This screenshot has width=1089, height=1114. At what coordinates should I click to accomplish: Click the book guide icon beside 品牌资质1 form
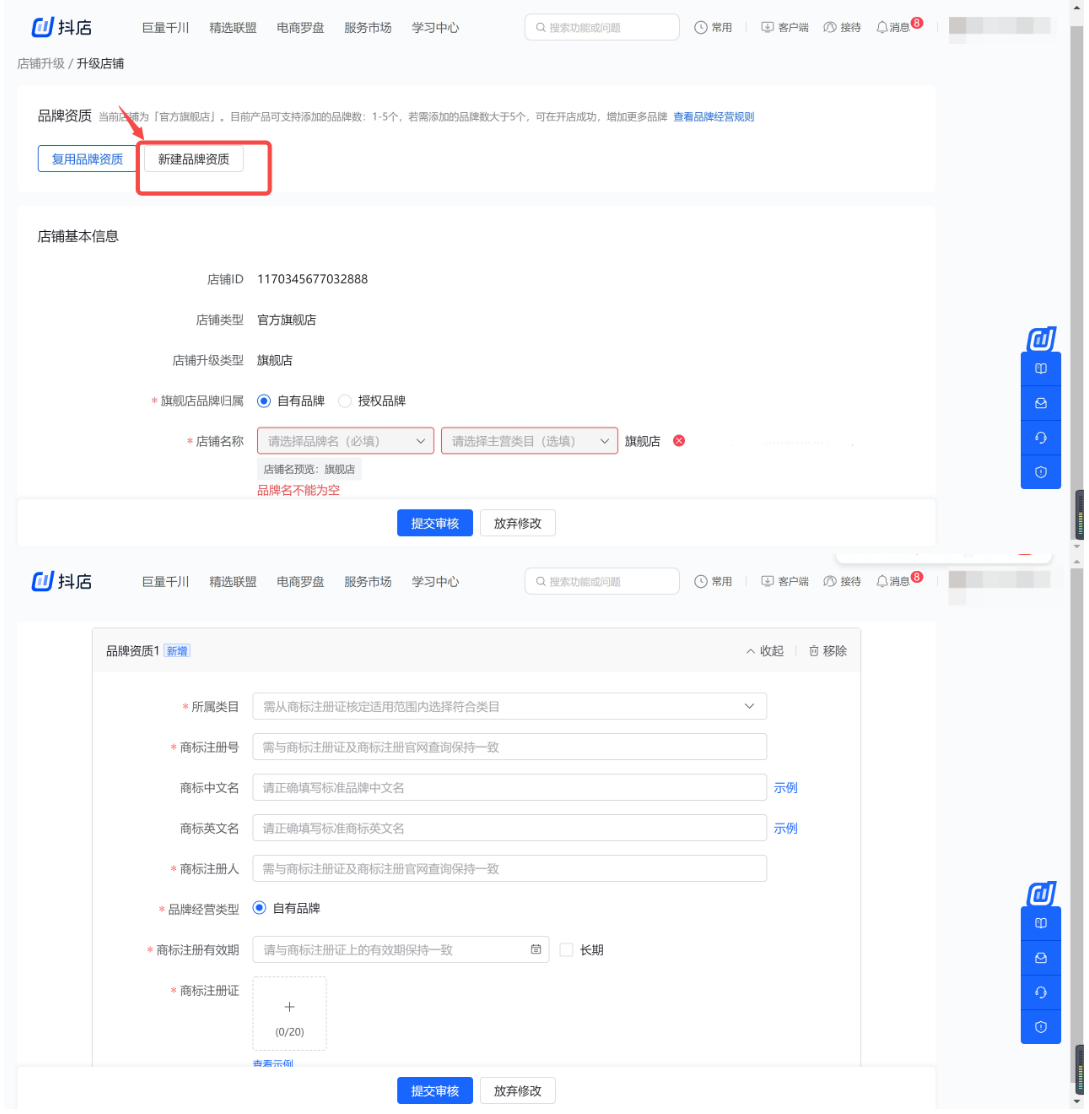coord(1040,923)
